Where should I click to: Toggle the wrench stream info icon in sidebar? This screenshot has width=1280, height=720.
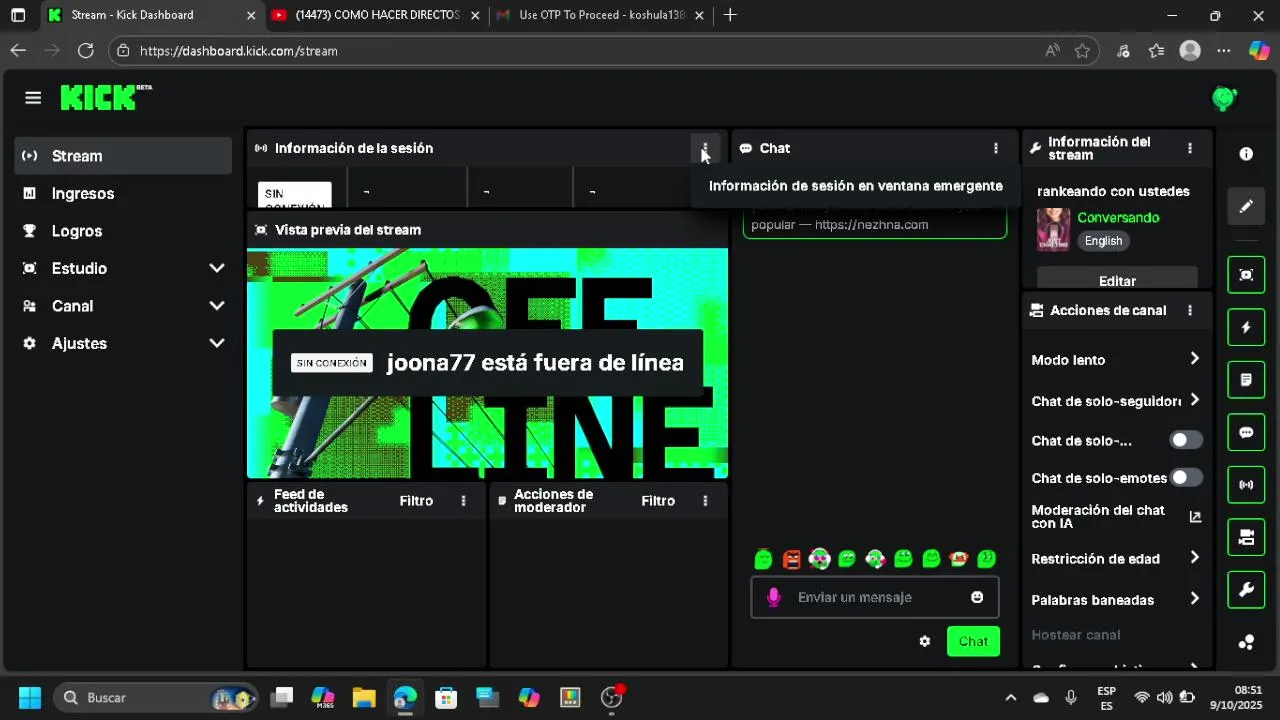(x=1246, y=590)
